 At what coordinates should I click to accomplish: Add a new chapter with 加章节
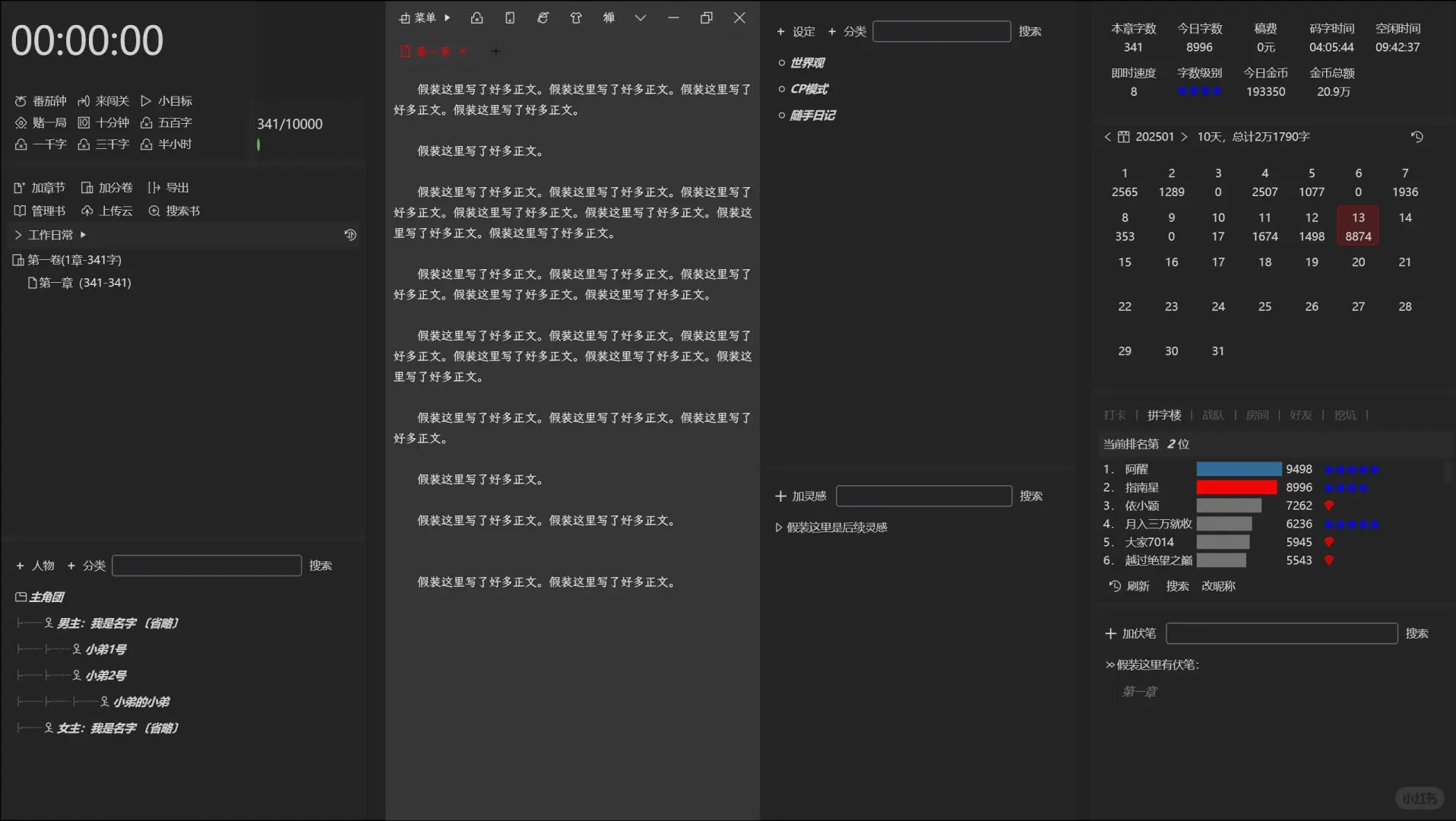[x=40, y=188]
